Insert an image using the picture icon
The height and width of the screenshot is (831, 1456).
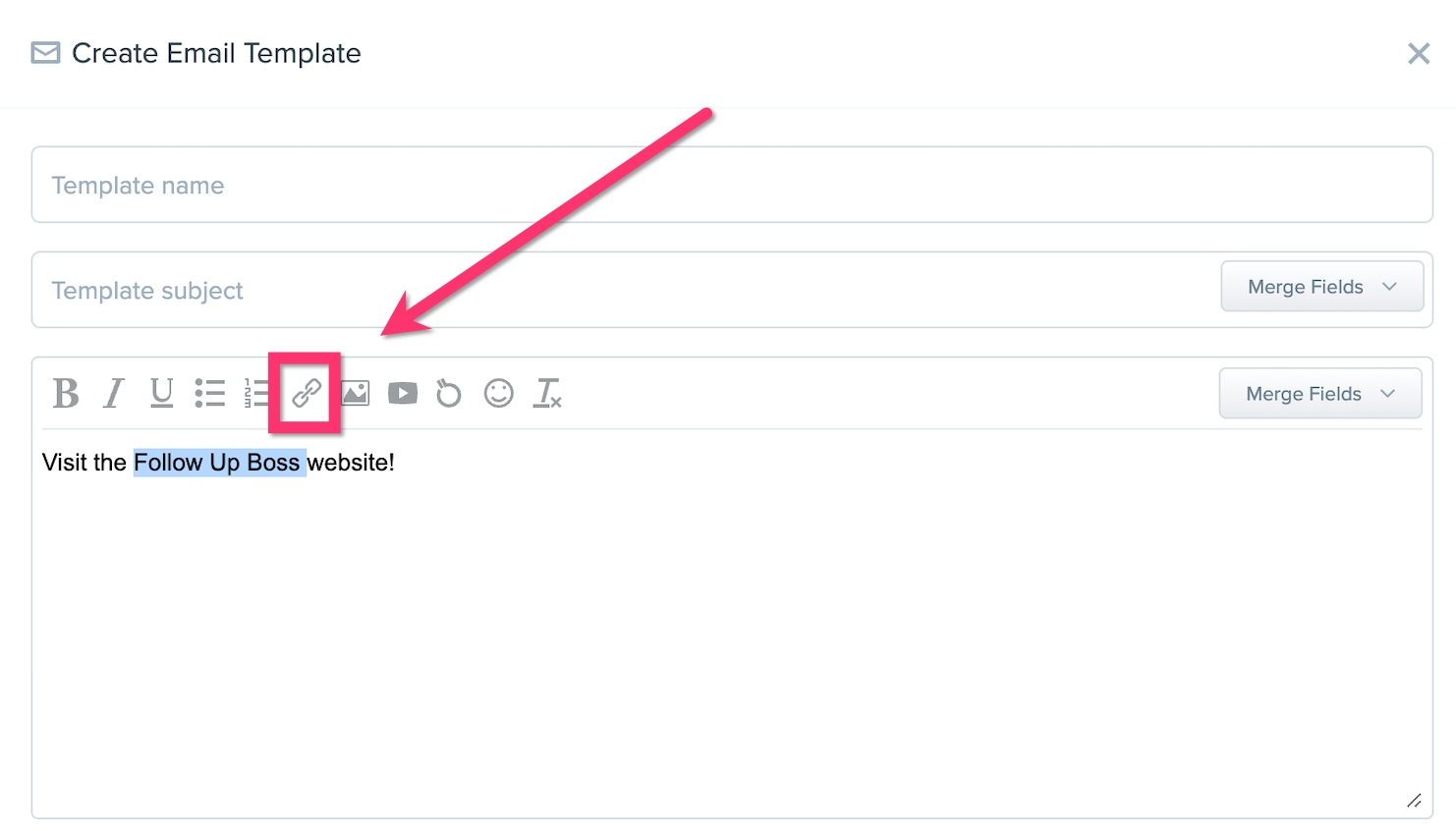[x=355, y=393]
